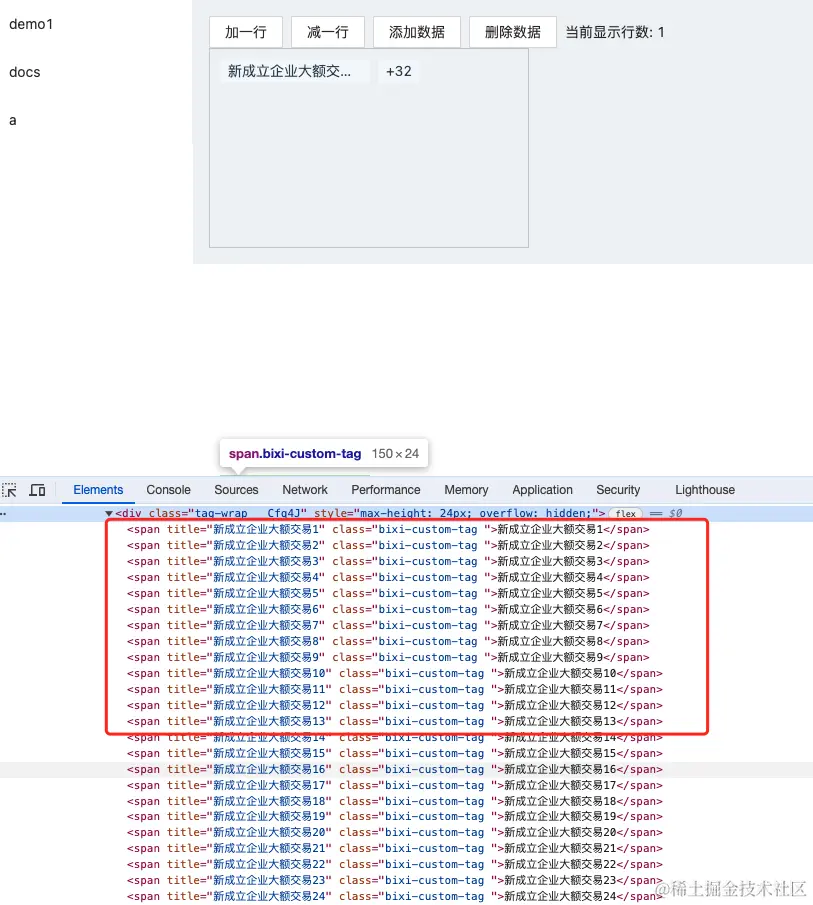813x905 pixels.
Task: Click the 减一行 button
Action: pos(328,32)
